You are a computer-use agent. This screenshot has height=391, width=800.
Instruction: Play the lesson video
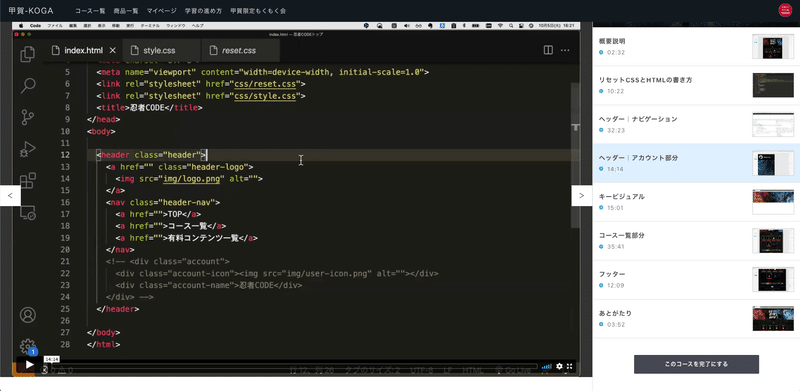pos(29,364)
